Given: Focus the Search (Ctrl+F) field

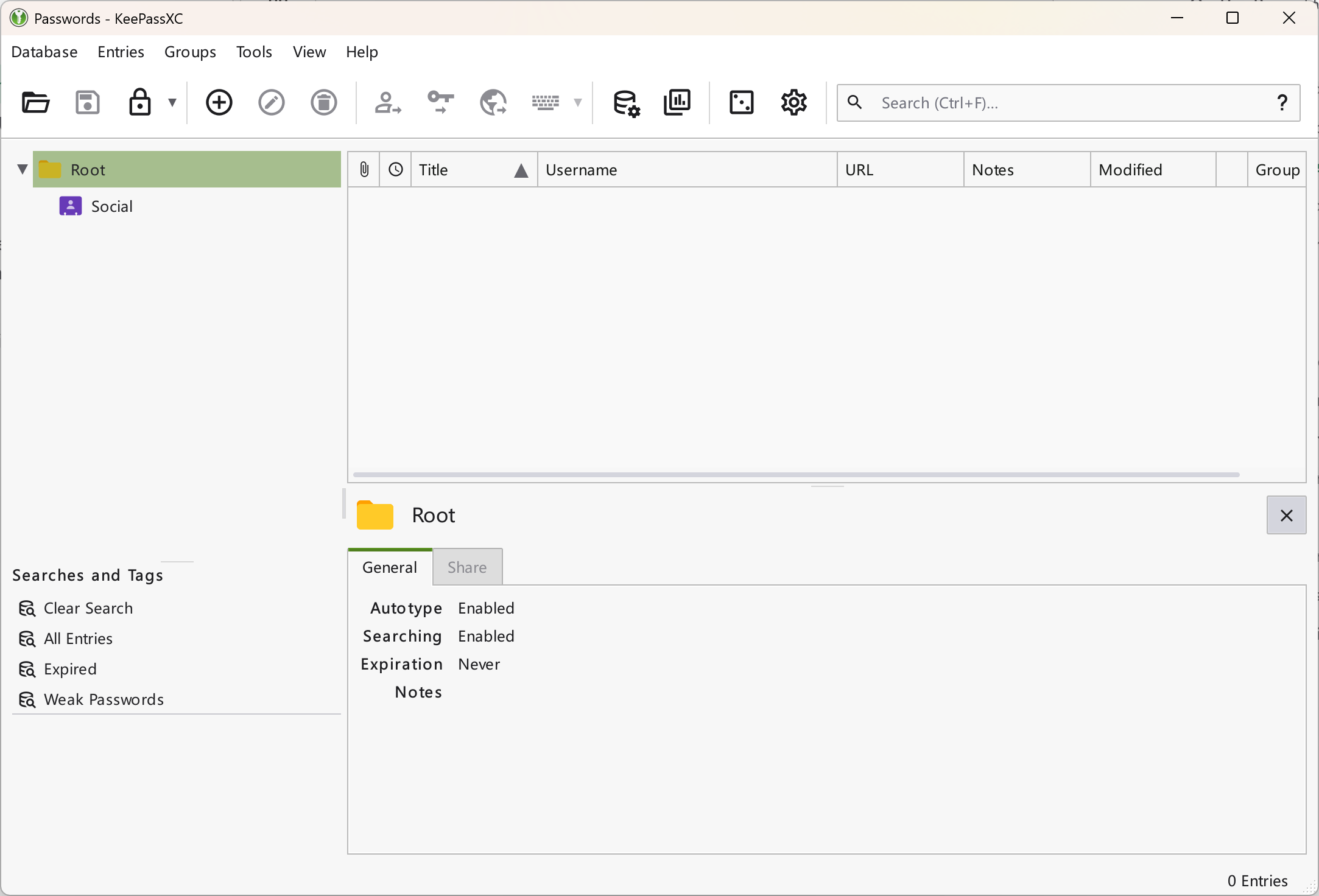Looking at the screenshot, I should coord(1068,103).
